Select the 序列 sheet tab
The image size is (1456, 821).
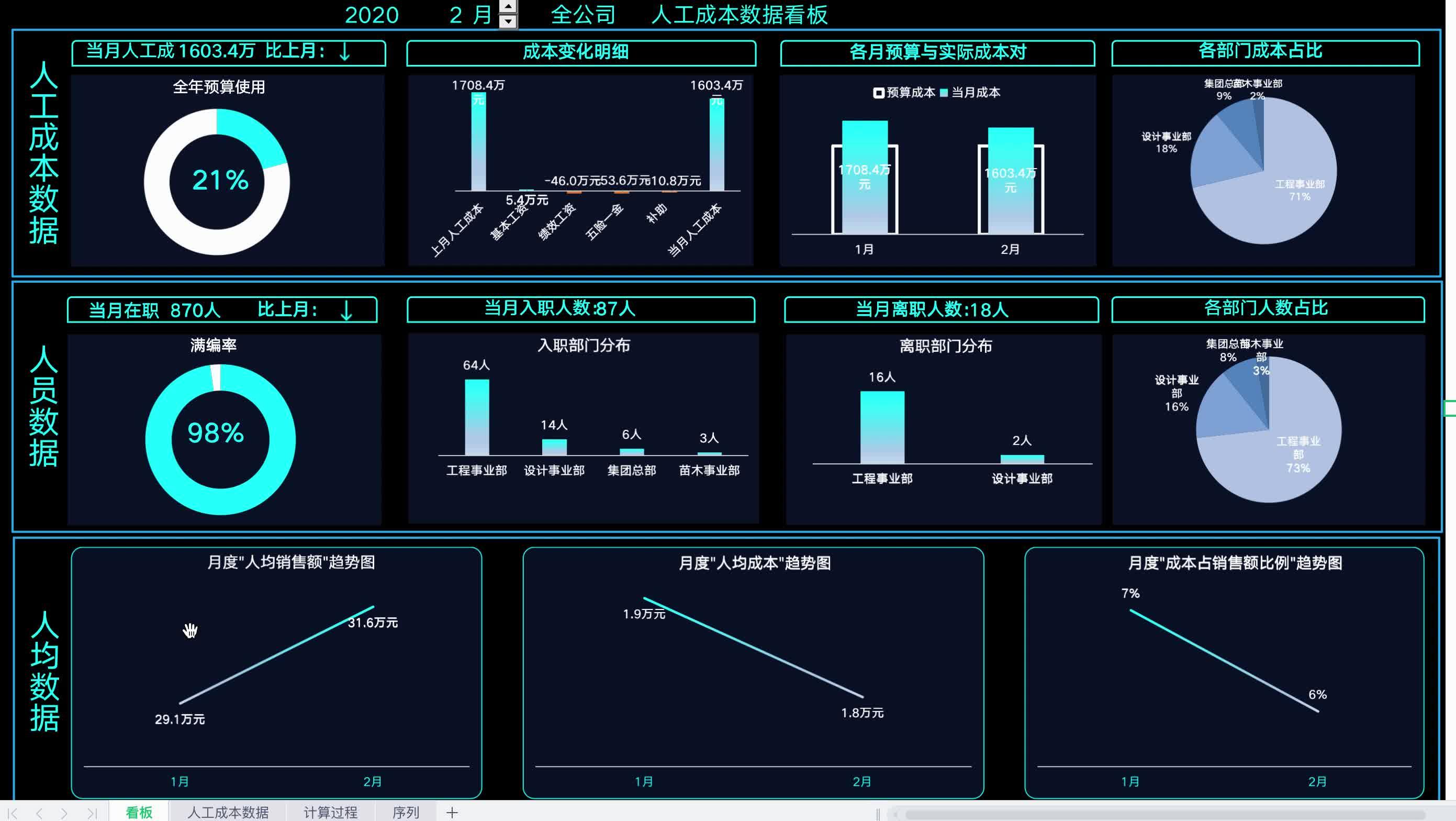pyautogui.click(x=405, y=813)
